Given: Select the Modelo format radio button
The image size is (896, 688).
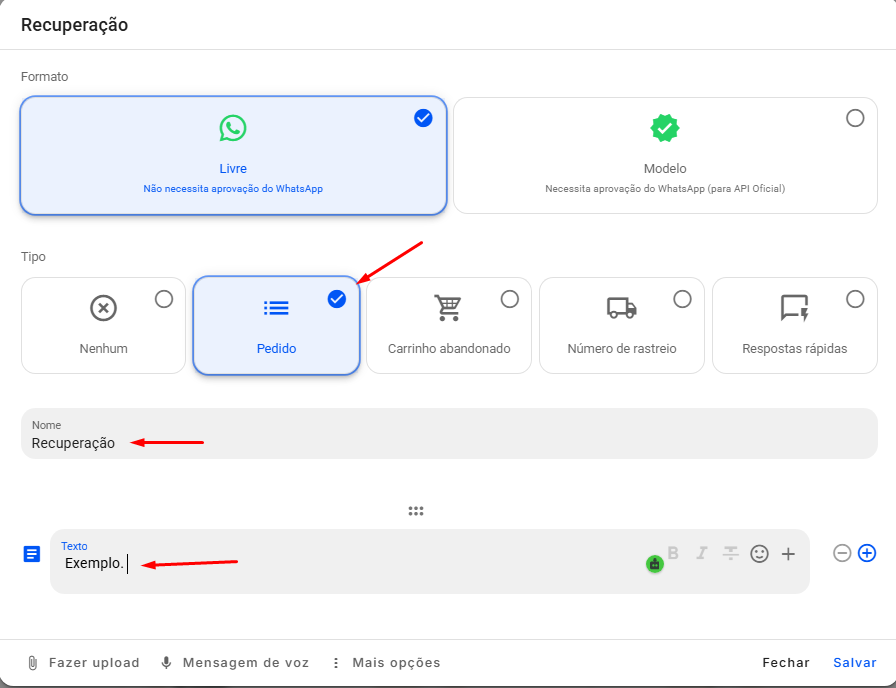Looking at the screenshot, I should [x=855, y=118].
